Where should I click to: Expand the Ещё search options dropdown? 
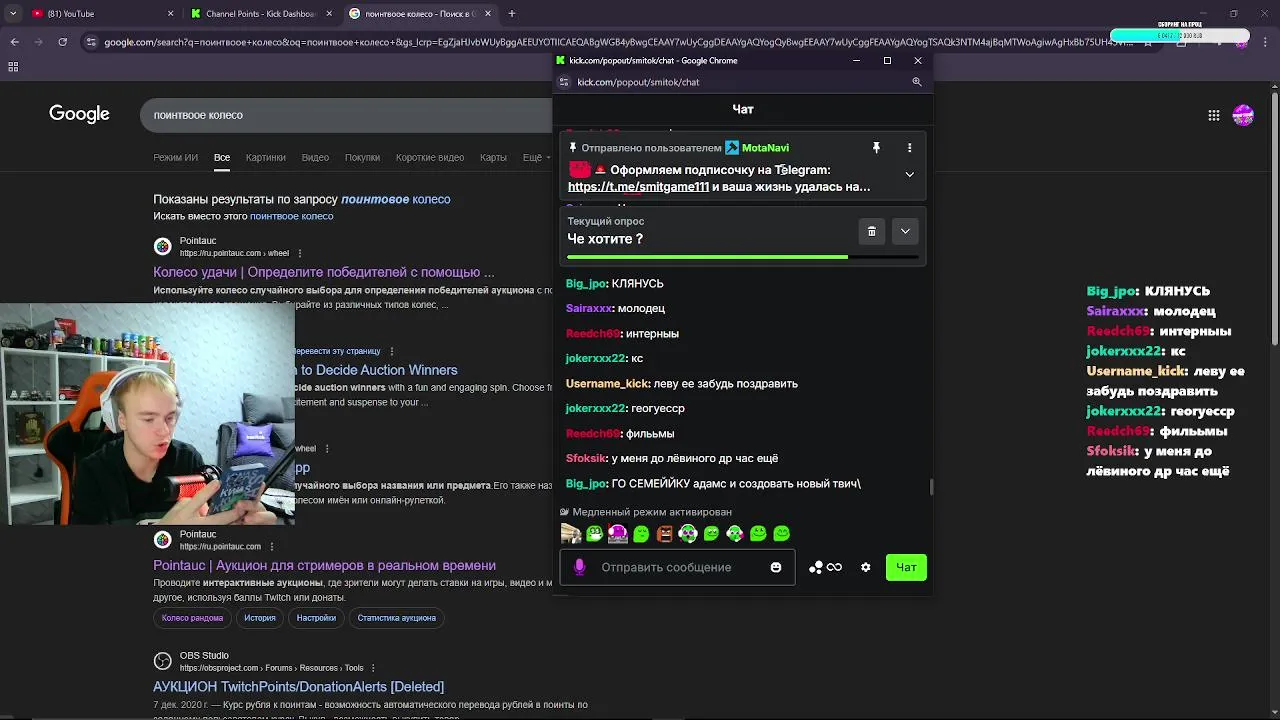point(535,158)
